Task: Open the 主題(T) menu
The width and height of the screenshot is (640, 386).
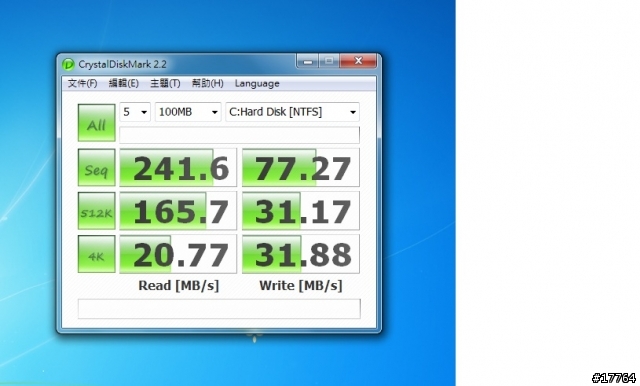Action: [x=165, y=83]
